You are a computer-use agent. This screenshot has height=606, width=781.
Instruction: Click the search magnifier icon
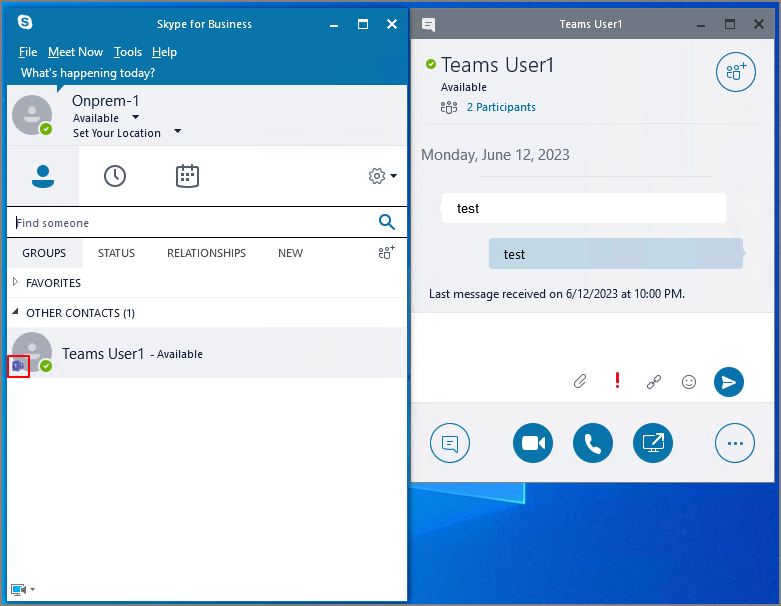point(387,222)
